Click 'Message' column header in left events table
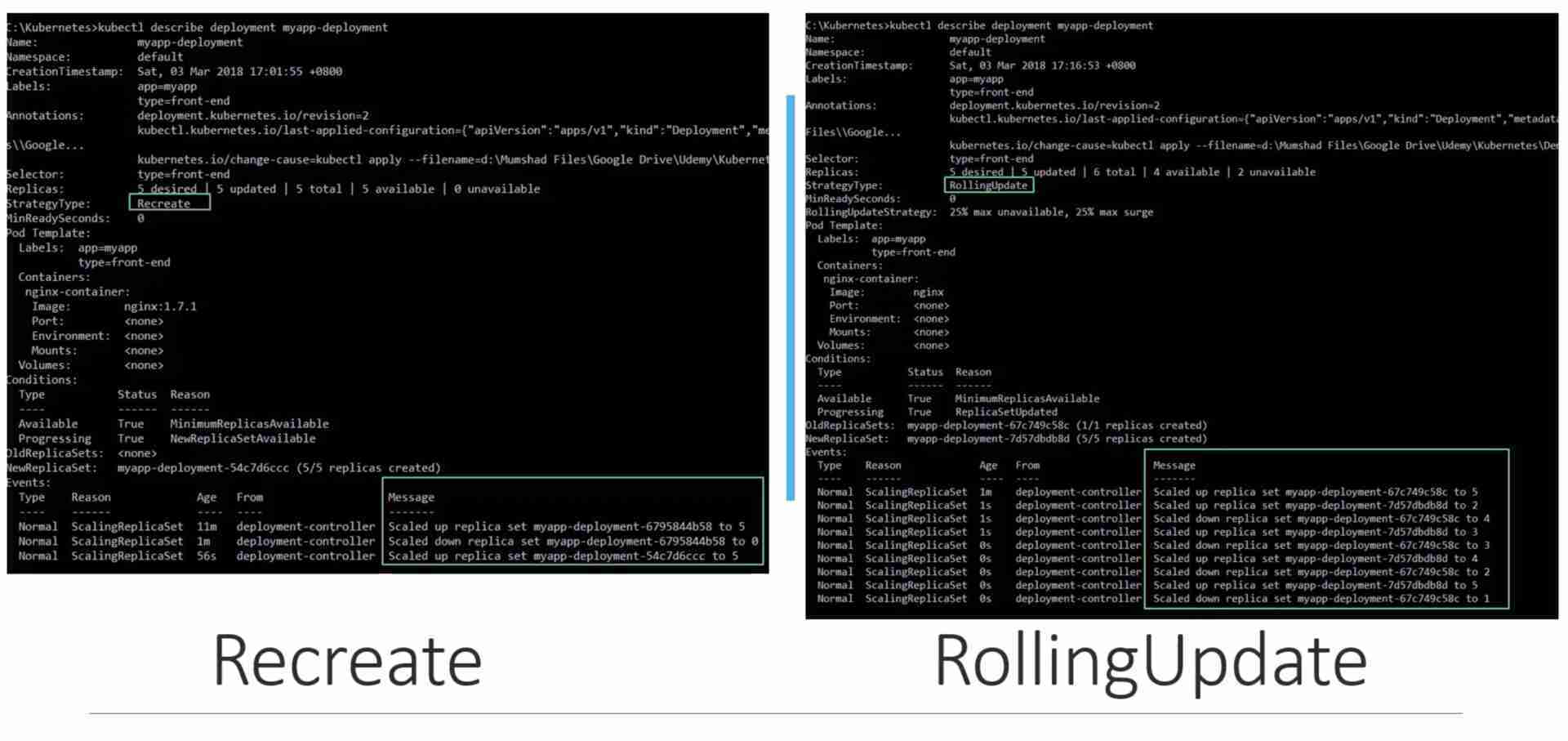Screen dimensions: 1568x741 point(411,498)
